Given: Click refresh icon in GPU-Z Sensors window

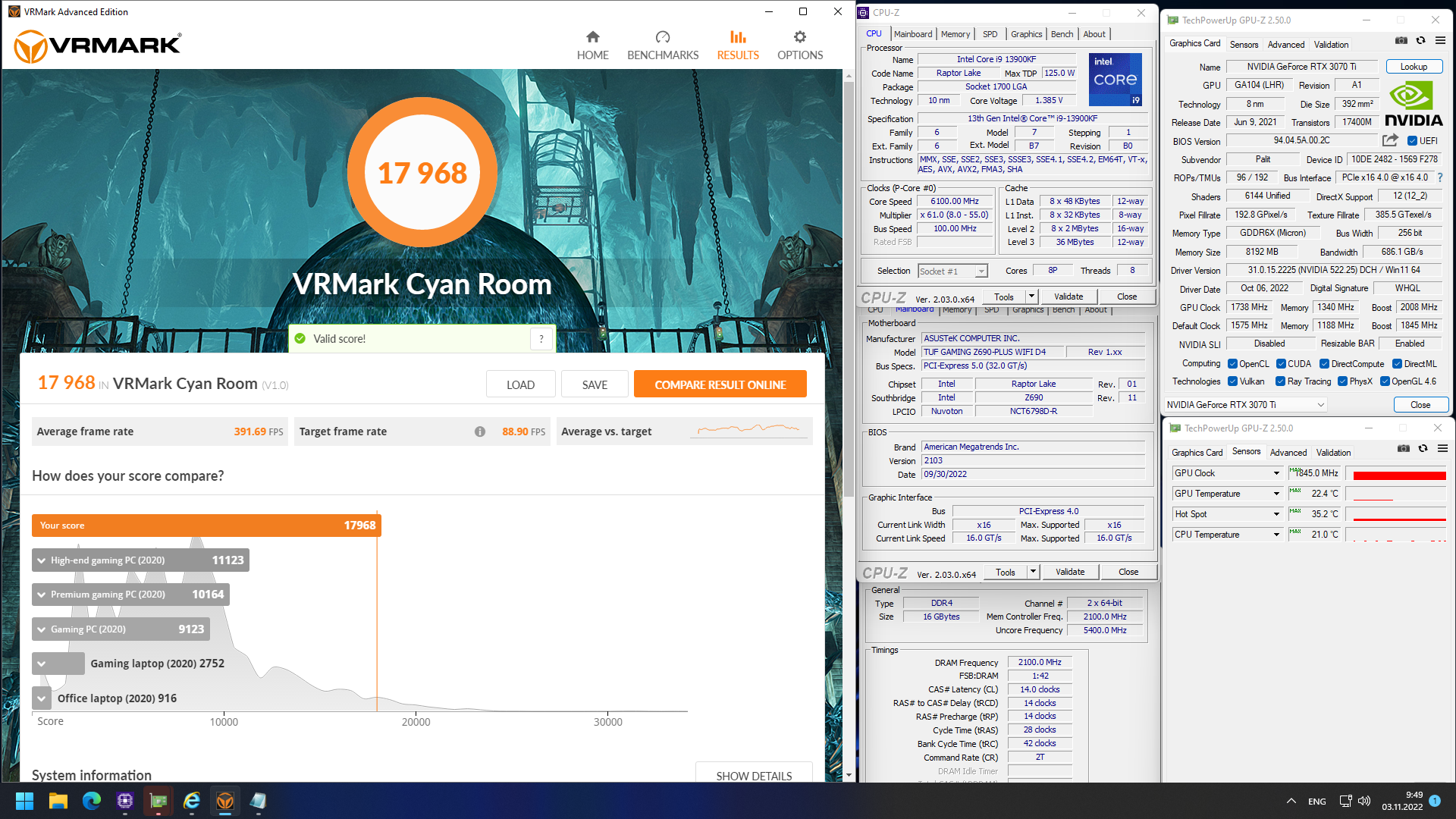Looking at the screenshot, I should point(1423,449).
